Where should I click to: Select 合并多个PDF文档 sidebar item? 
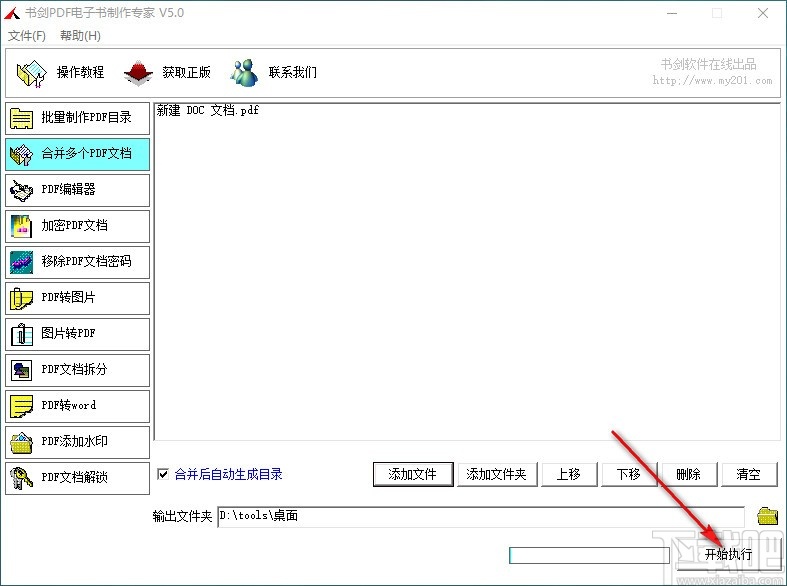coord(78,154)
